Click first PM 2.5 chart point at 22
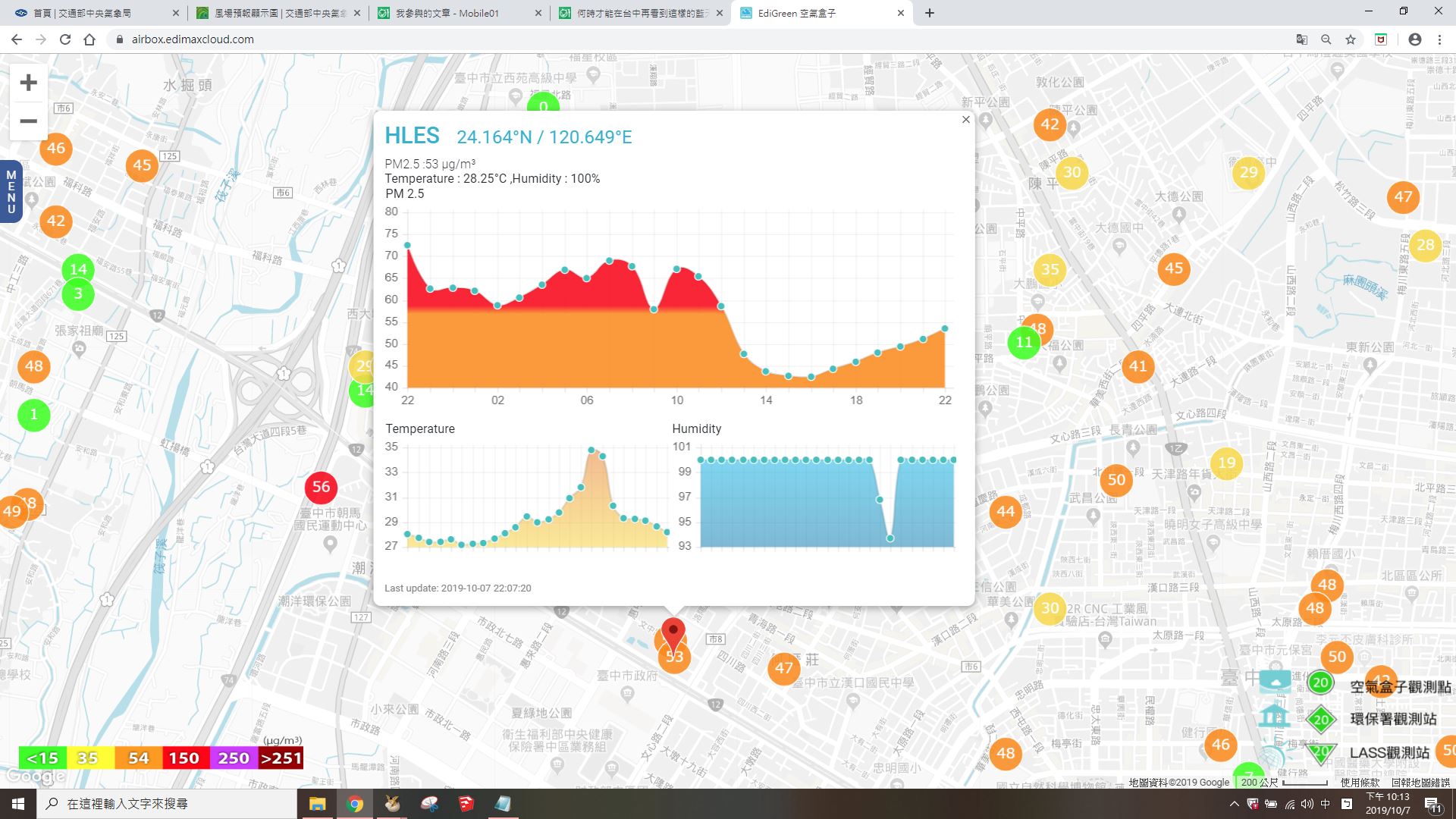 (x=408, y=245)
